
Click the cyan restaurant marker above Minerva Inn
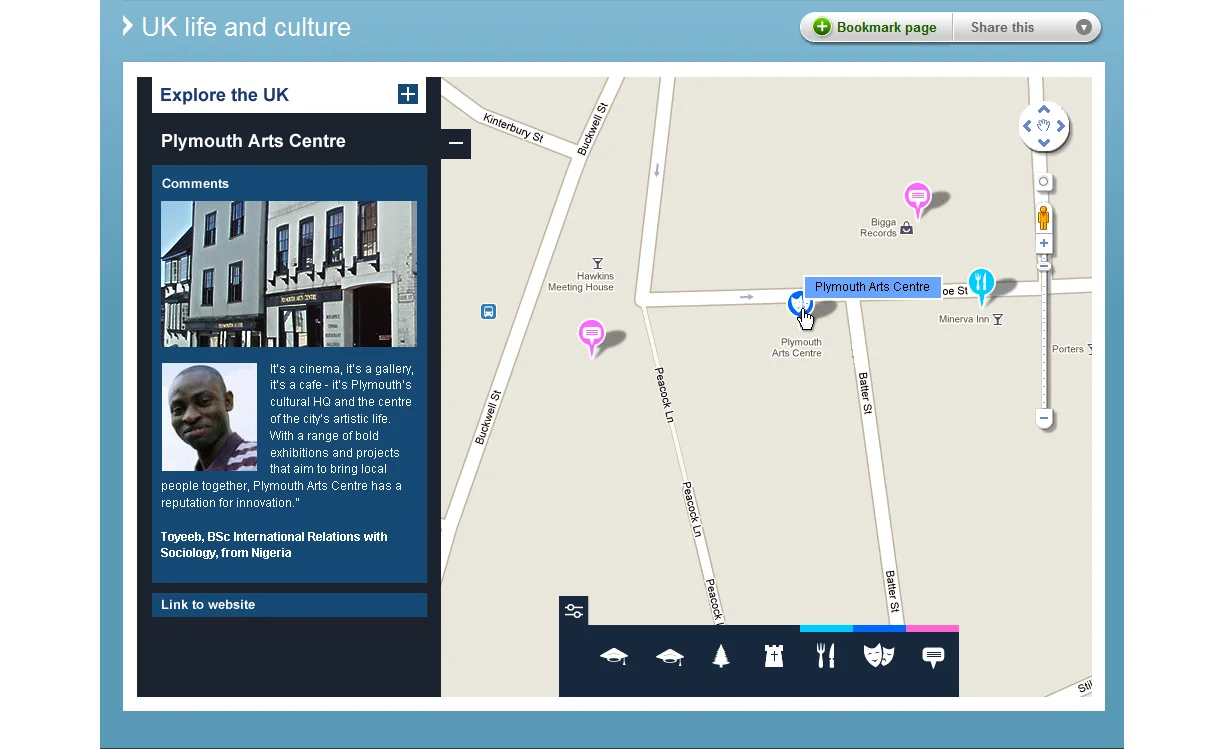point(981,285)
